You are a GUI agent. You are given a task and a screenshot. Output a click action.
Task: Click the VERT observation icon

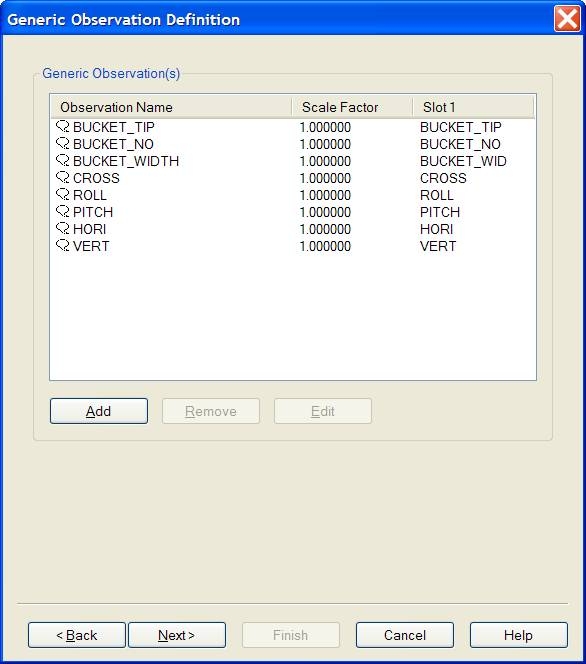tap(63, 245)
